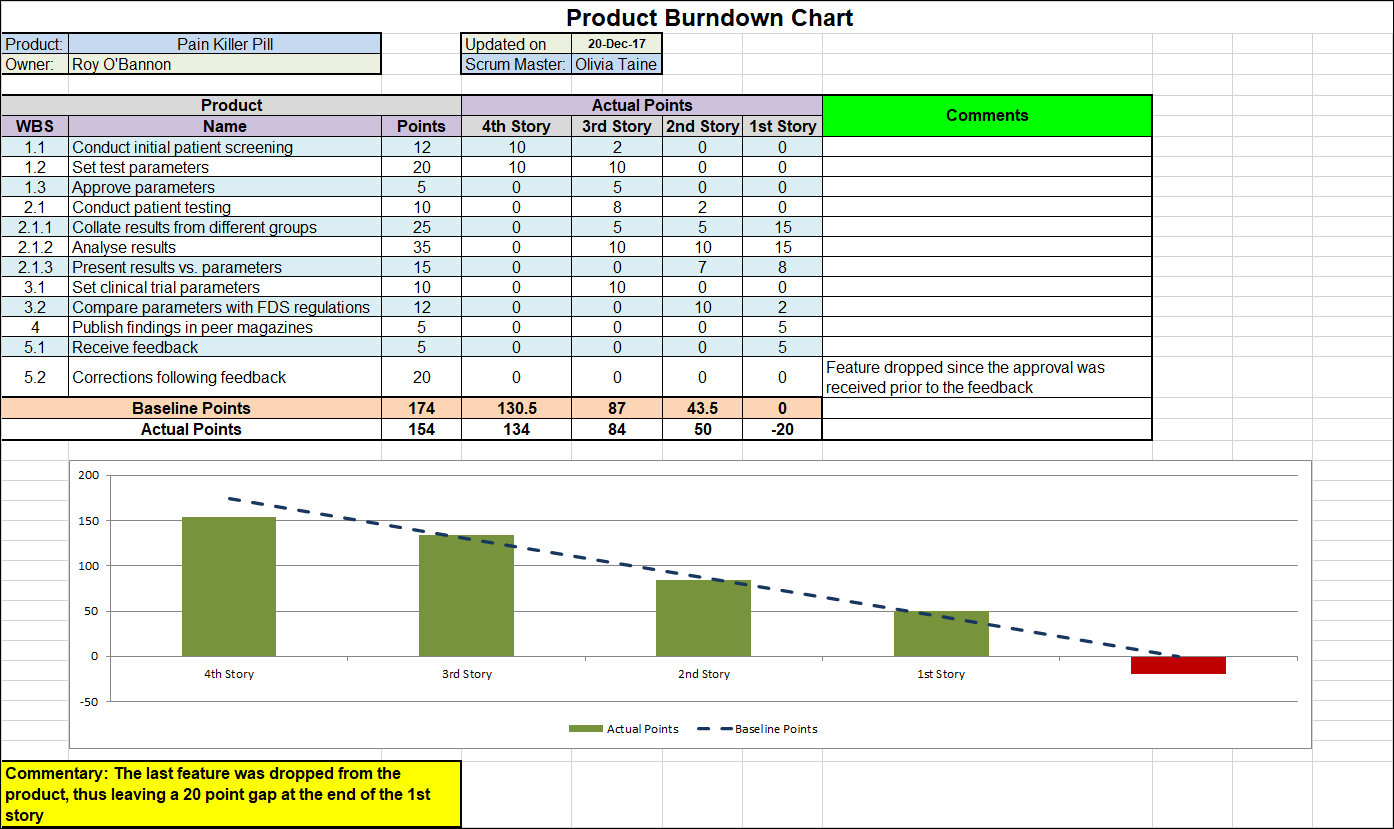The width and height of the screenshot is (1394, 829).
Task: Select the yellow commentary text box
Action: click(230, 794)
